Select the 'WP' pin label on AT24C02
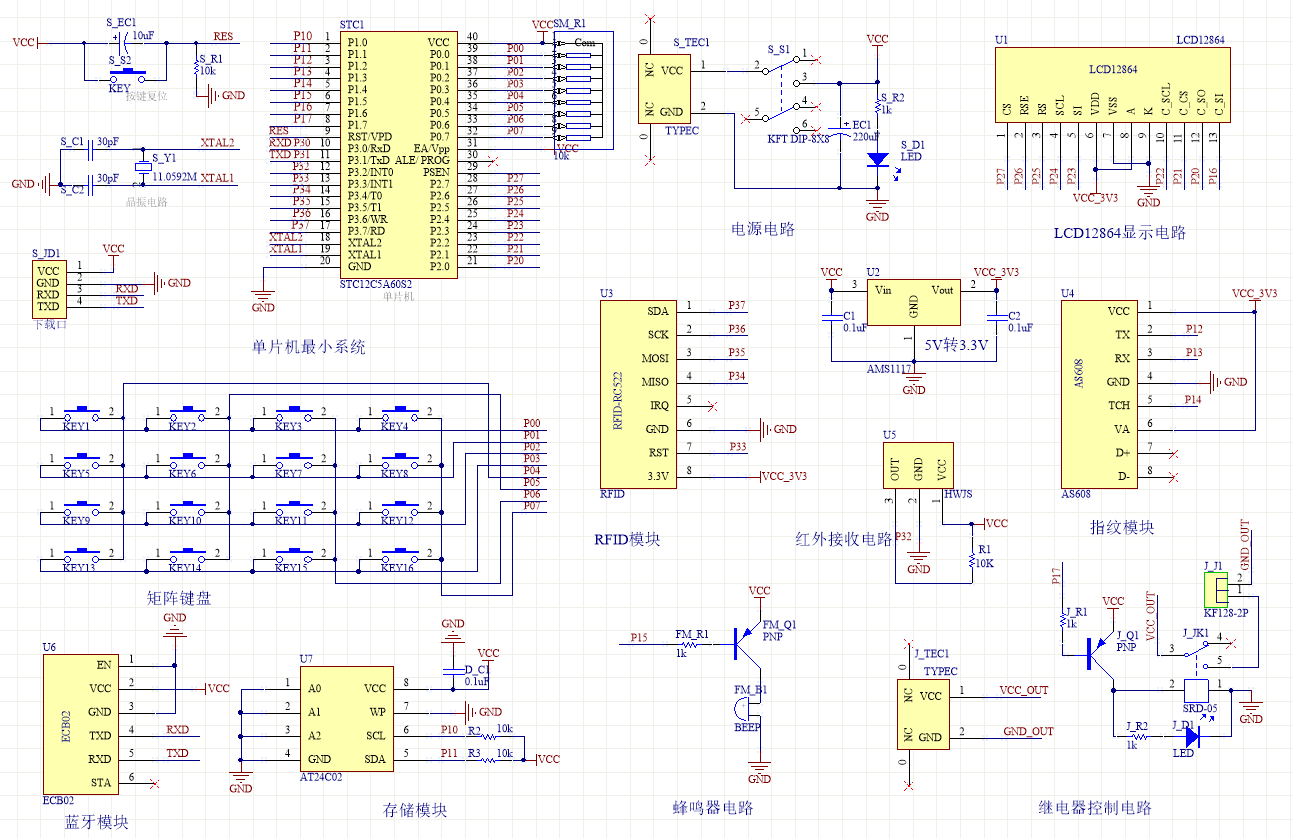The width and height of the screenshot is (1293, 838). [377, 712]
